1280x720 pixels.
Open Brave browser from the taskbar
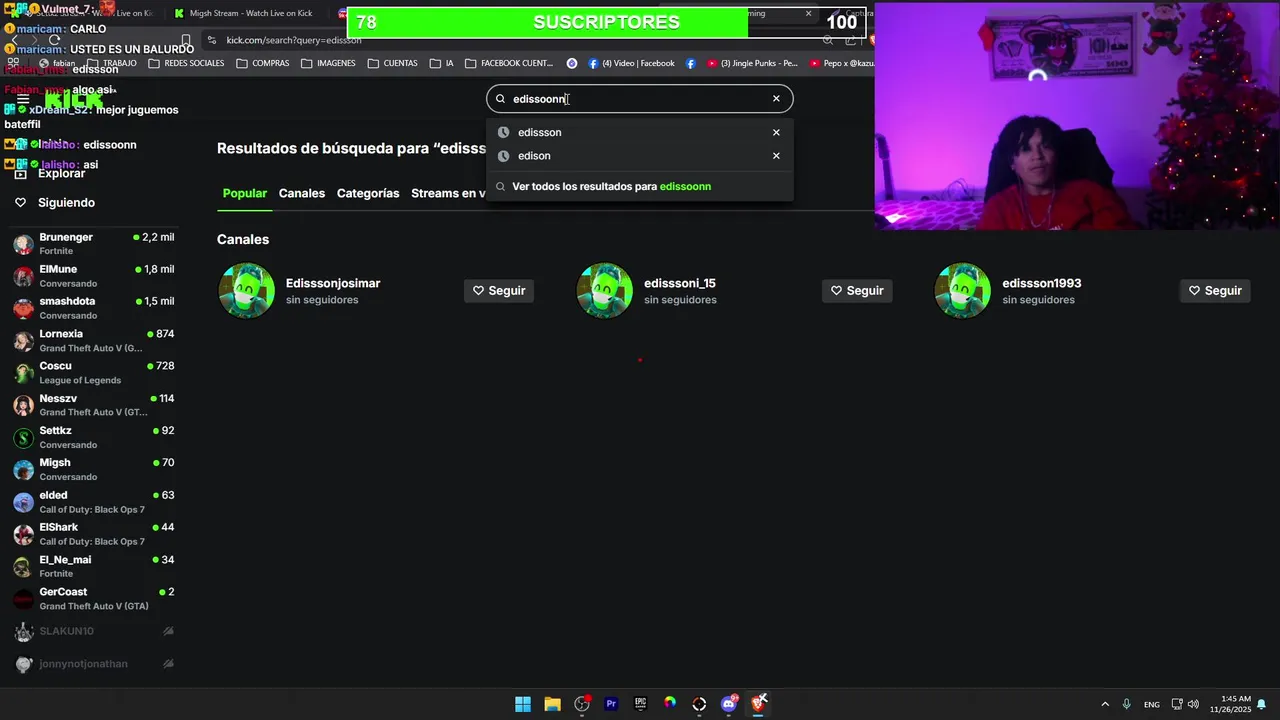(758, 704)
